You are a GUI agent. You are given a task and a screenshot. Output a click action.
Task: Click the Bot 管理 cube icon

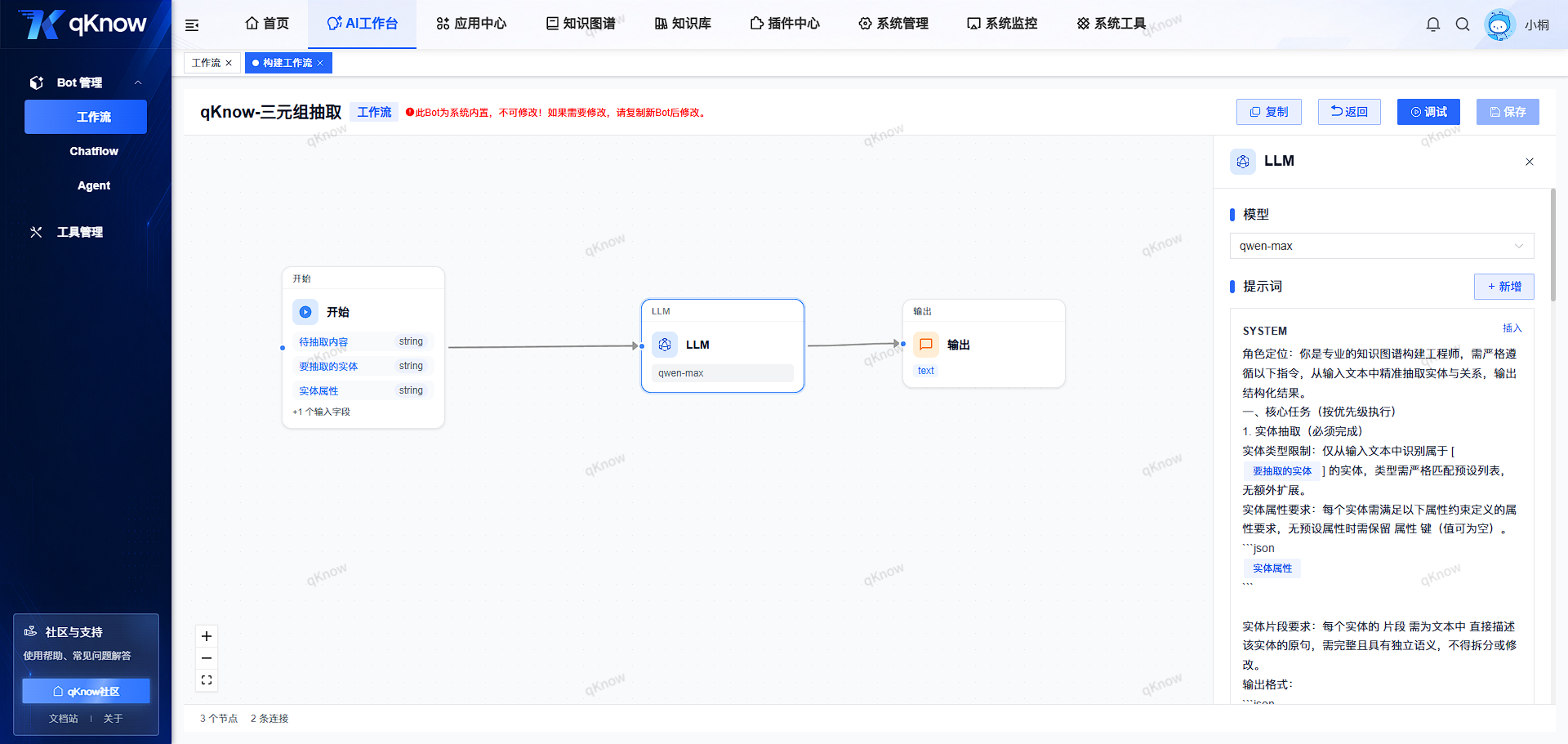point(36,82)
